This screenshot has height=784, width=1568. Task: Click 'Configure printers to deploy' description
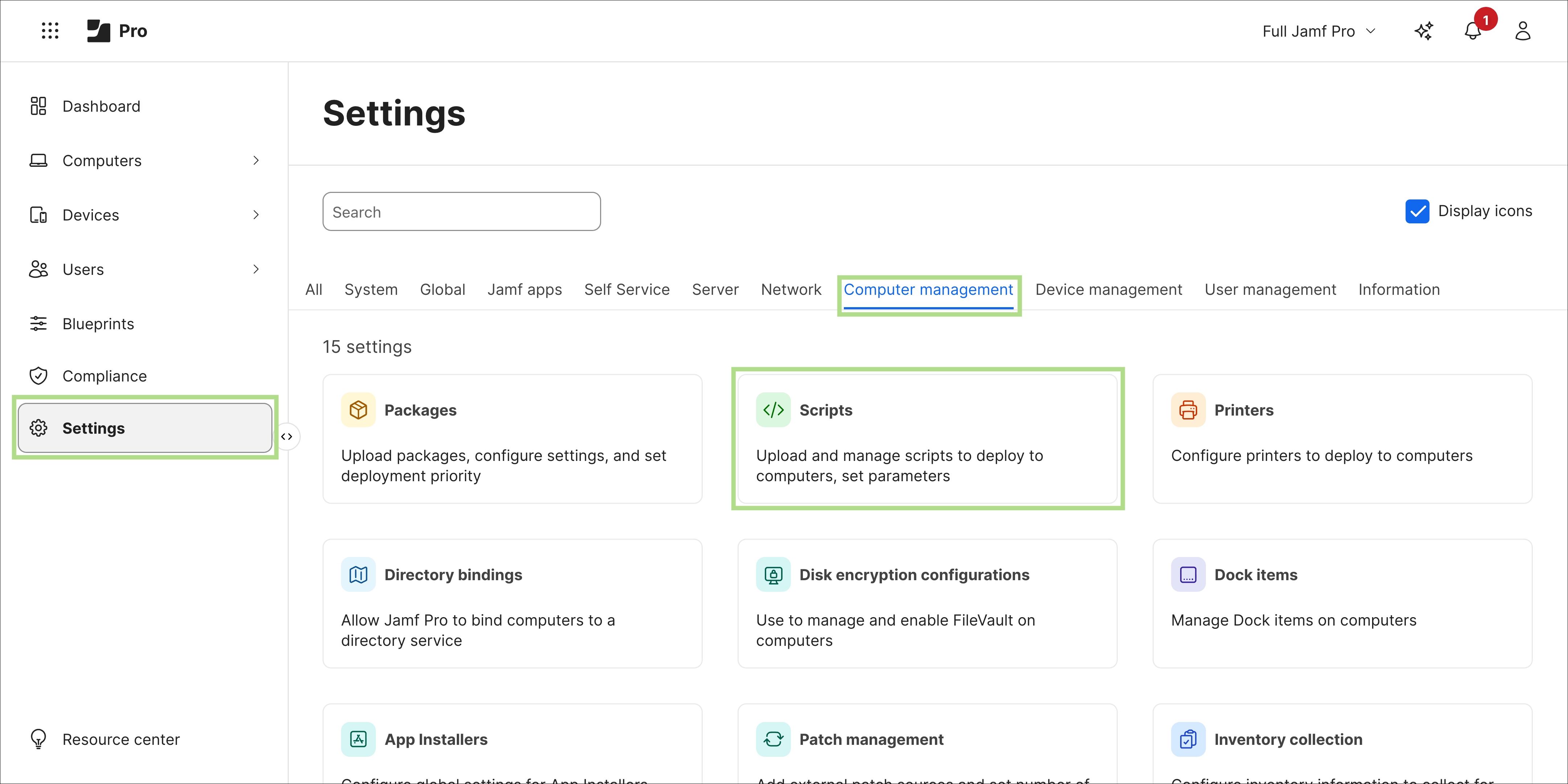tap(1321, 455)
